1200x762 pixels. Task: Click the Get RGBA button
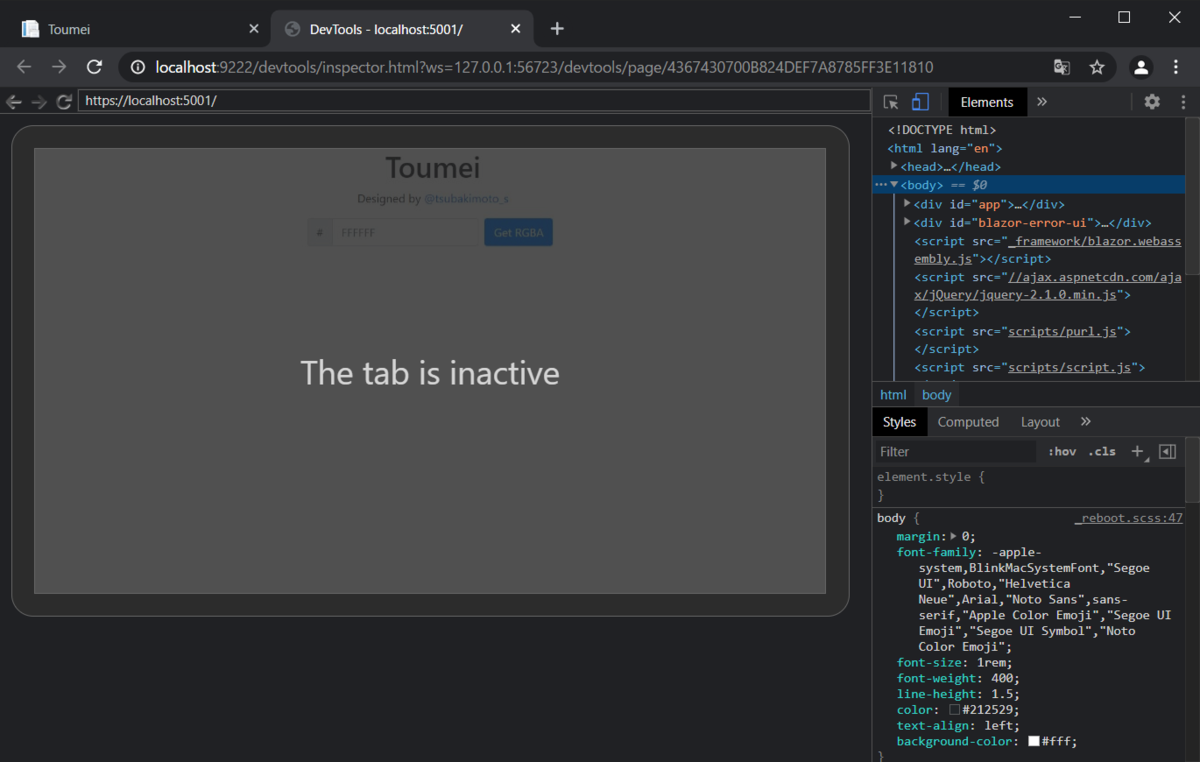click(518, 231)
